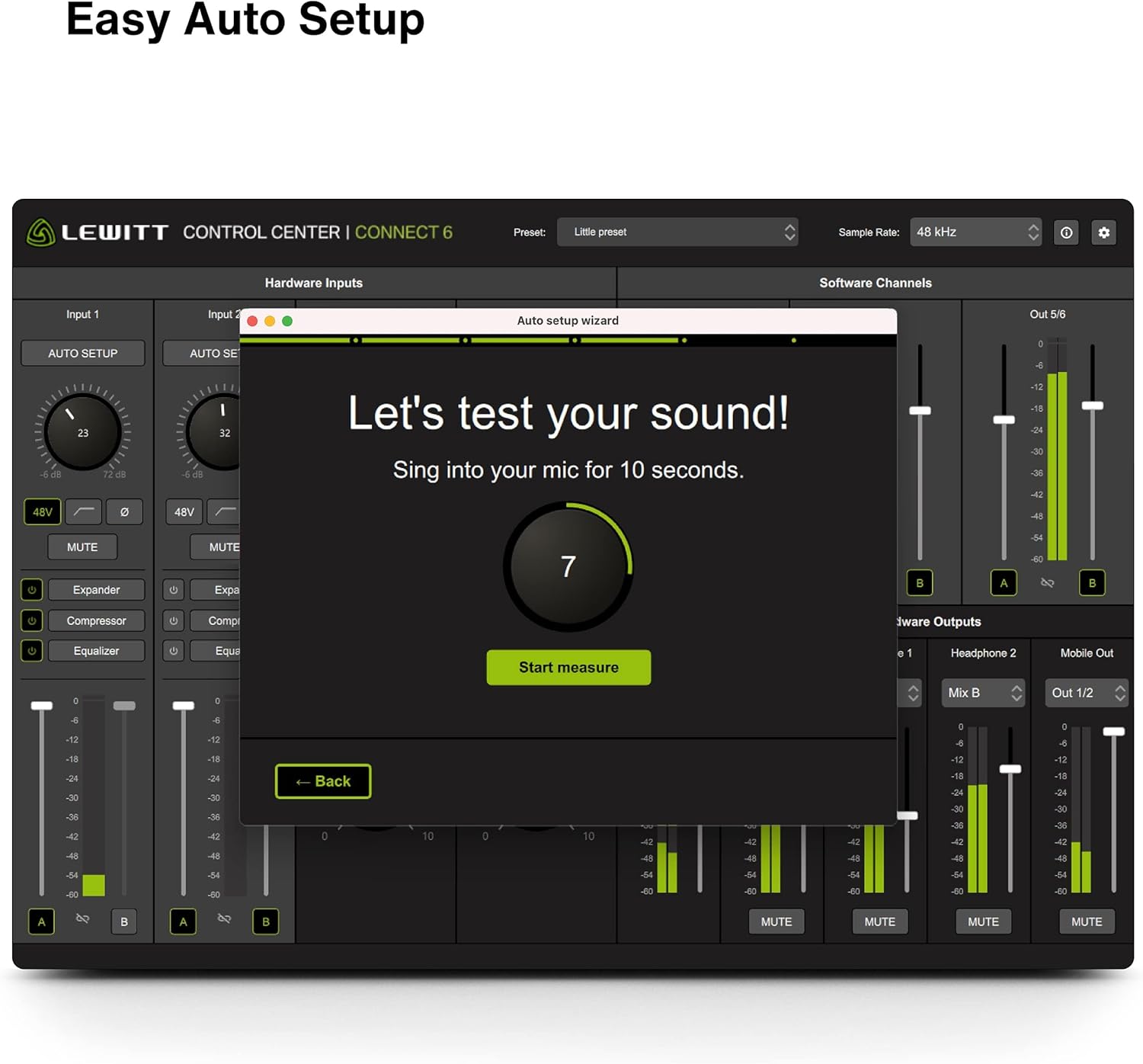Click the Mobile Out volume fader handle
This screenshot has height=1064, width=1143.
[1114, 732]
